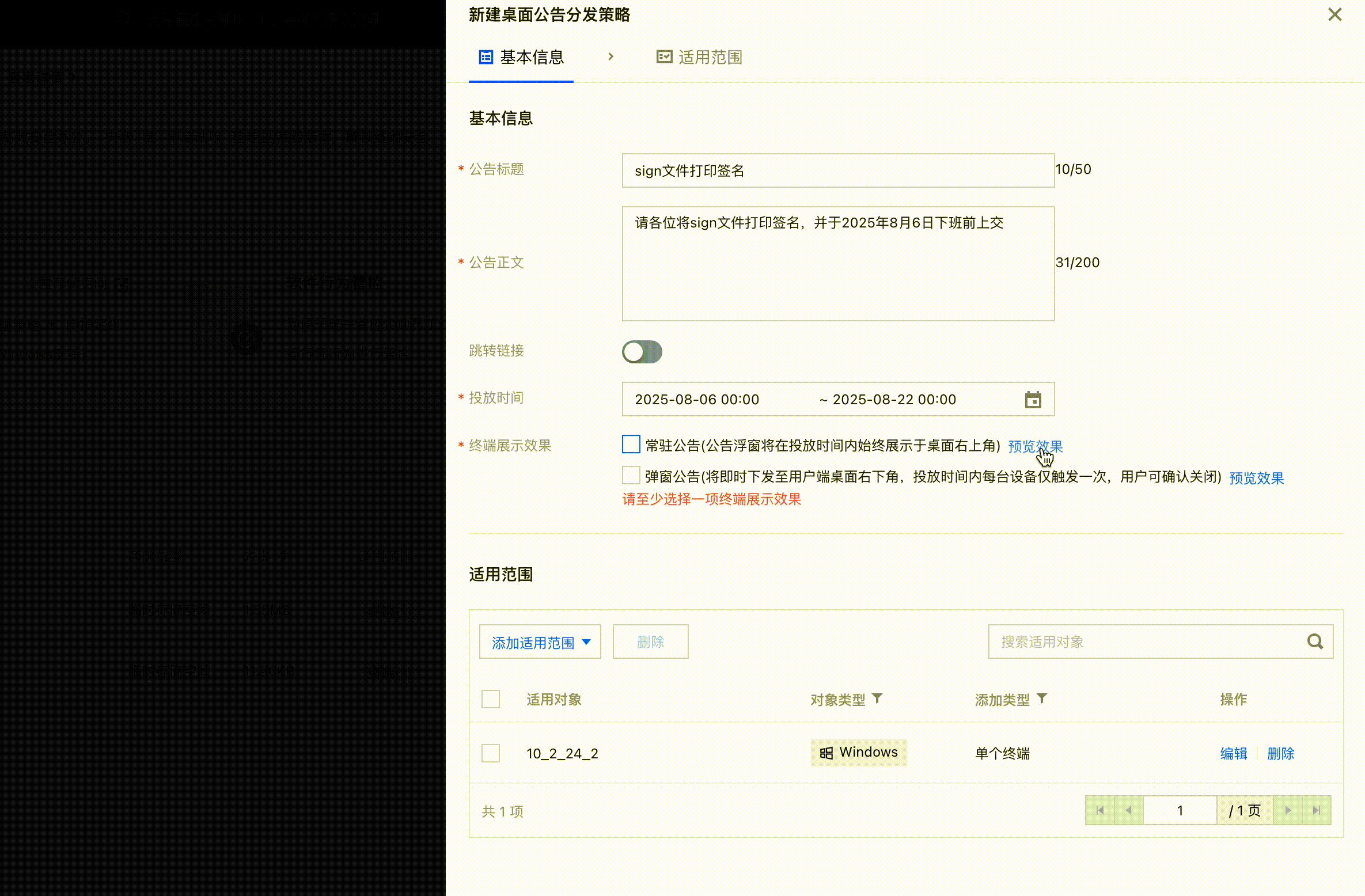Click the 公告标题 input field
The height and width of the screenshot is (896, 1365).
click(837, 170)
